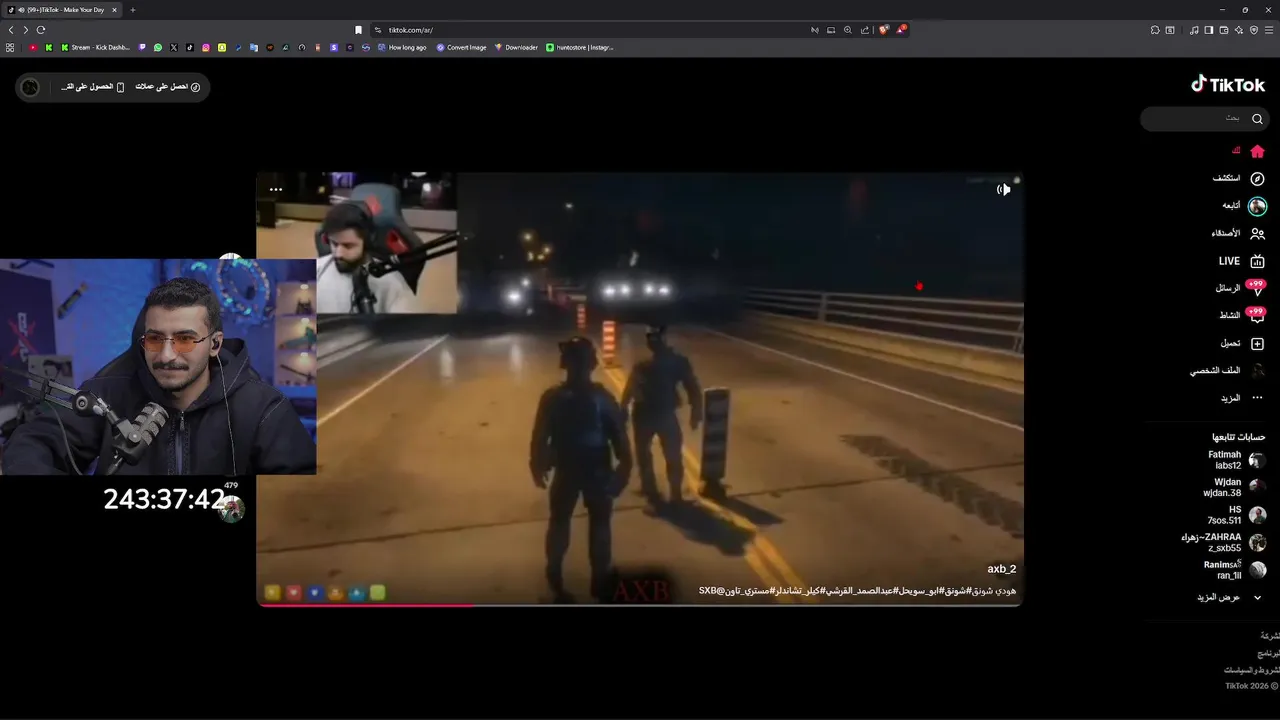Click the bookmark icon in address bar
The image size is (1280, 720).
(358, 30)
